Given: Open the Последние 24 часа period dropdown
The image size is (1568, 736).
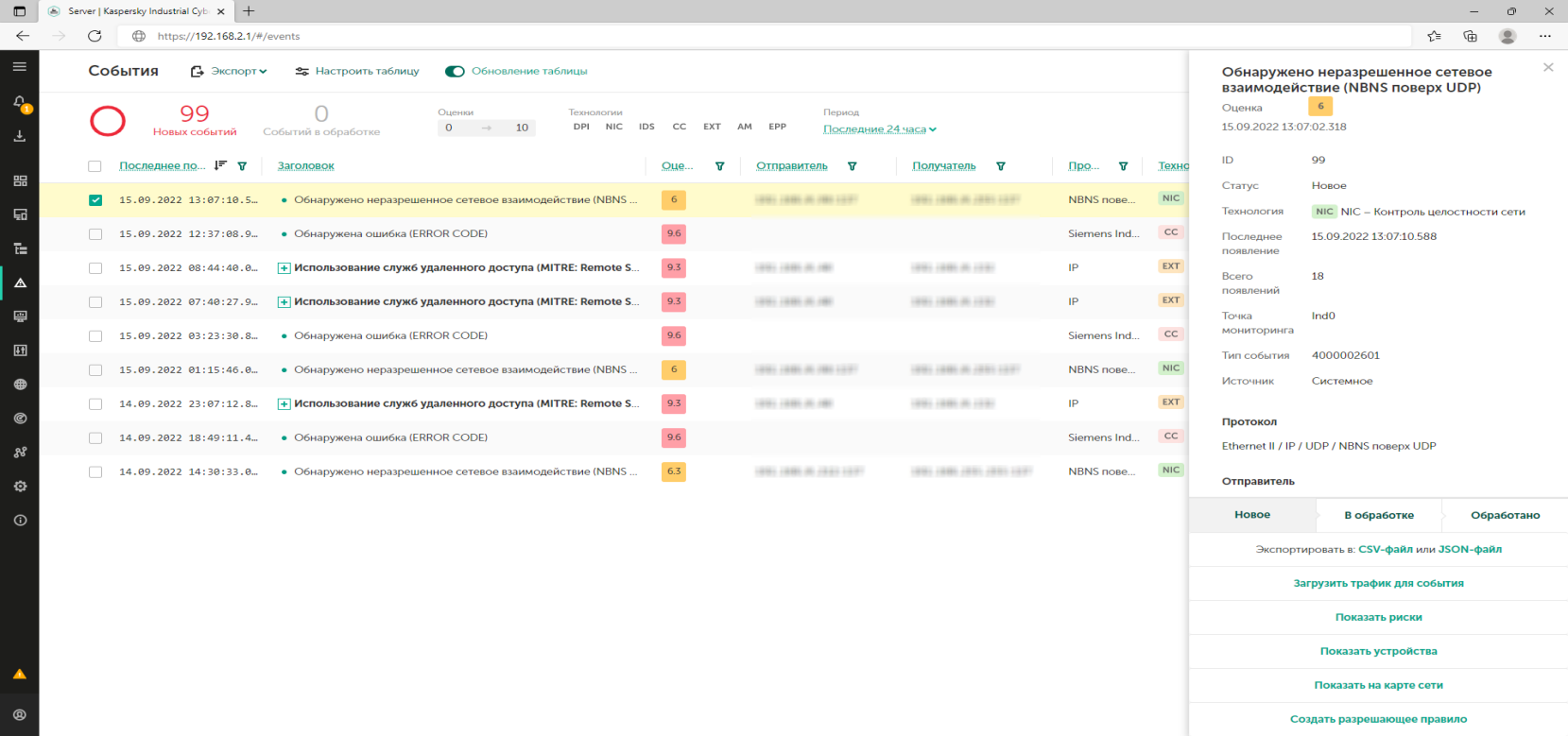Looking at the screenshot, I should coord(879,129).
